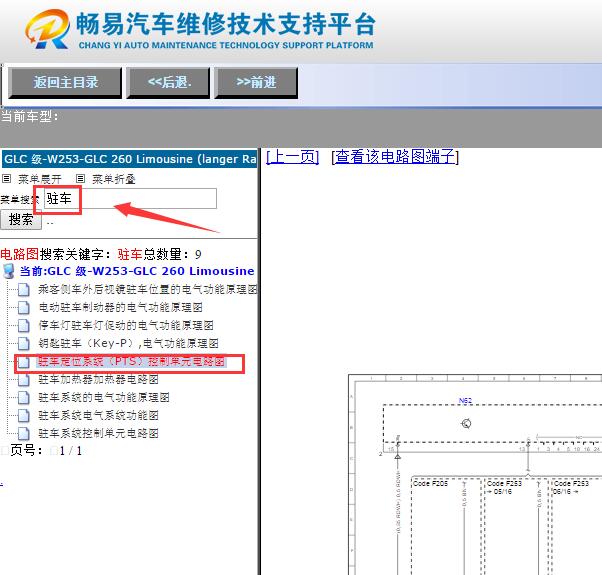Open 电动驻车制动器的电气功能原理图
The width and height of the screenshot is (602, 575).
coord(120,307)
